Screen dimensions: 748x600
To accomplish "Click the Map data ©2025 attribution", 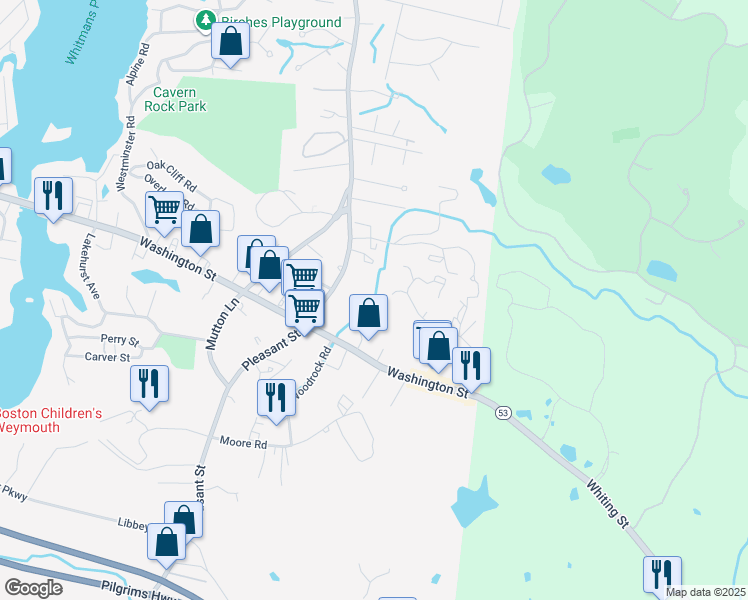I will (x=704, y=592).
